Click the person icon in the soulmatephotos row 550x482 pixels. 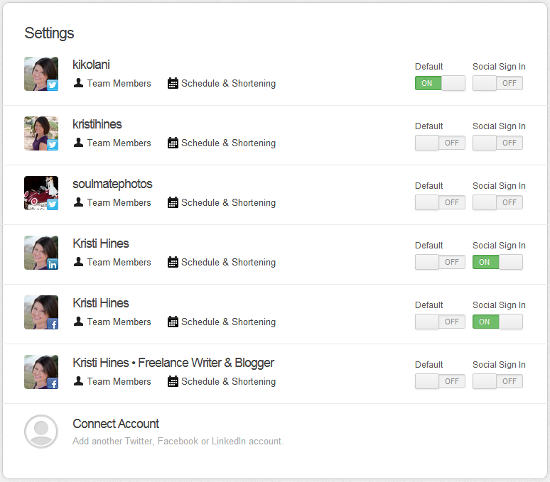78,202
